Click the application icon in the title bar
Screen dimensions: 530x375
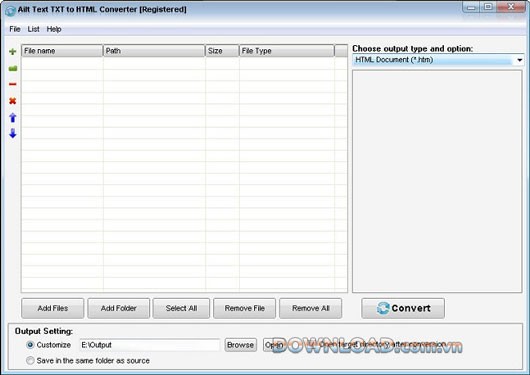(10, 10)
